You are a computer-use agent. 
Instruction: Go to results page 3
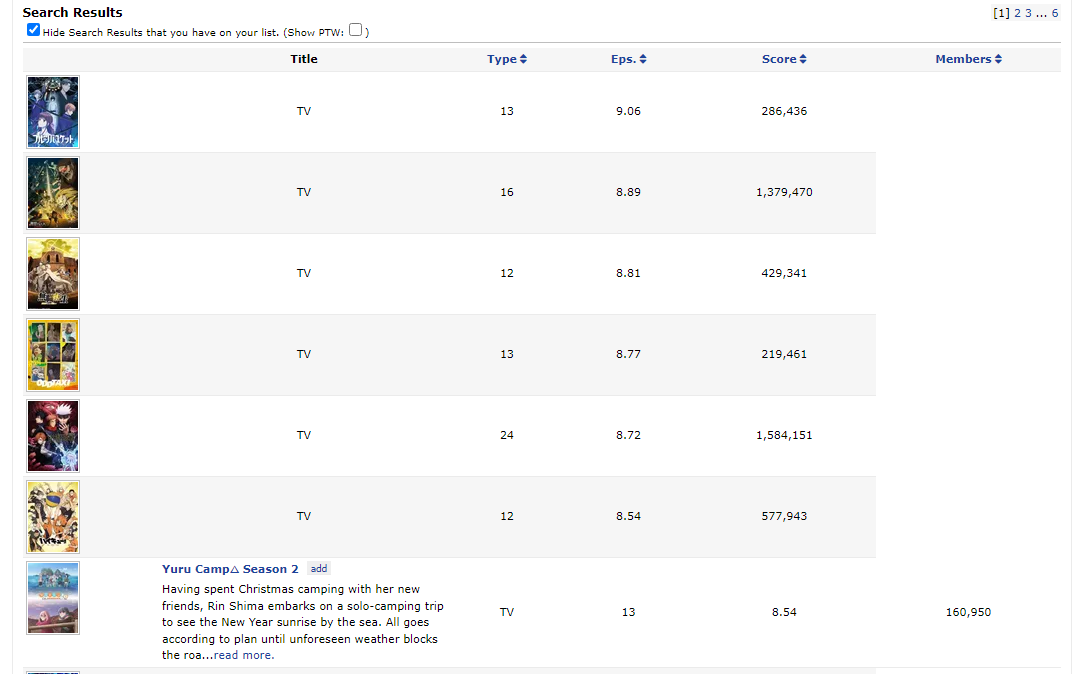(x=1028, y=13)
